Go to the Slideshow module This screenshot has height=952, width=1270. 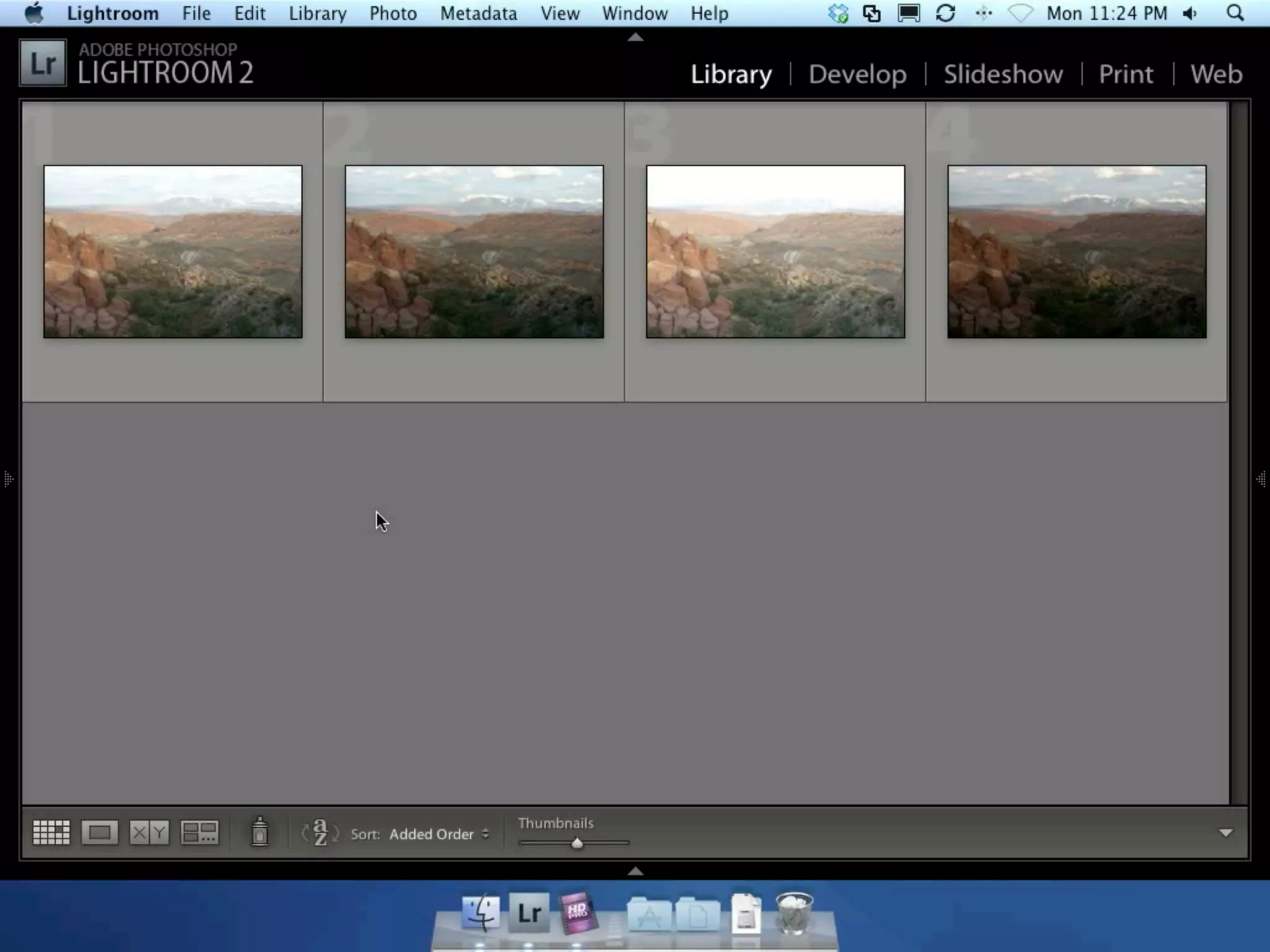tap(1003, 74)
